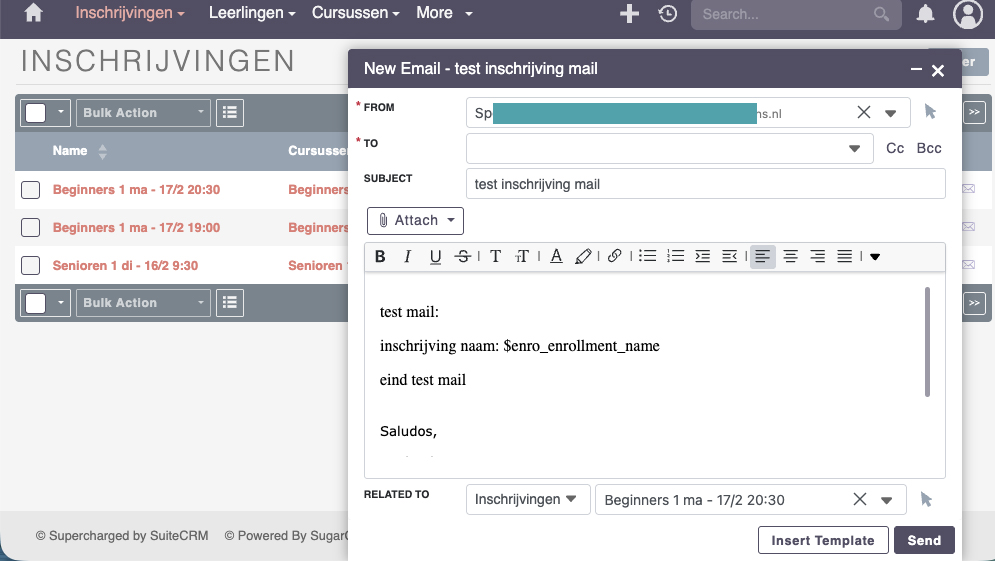Start a bulleted list in the editor

648,257
